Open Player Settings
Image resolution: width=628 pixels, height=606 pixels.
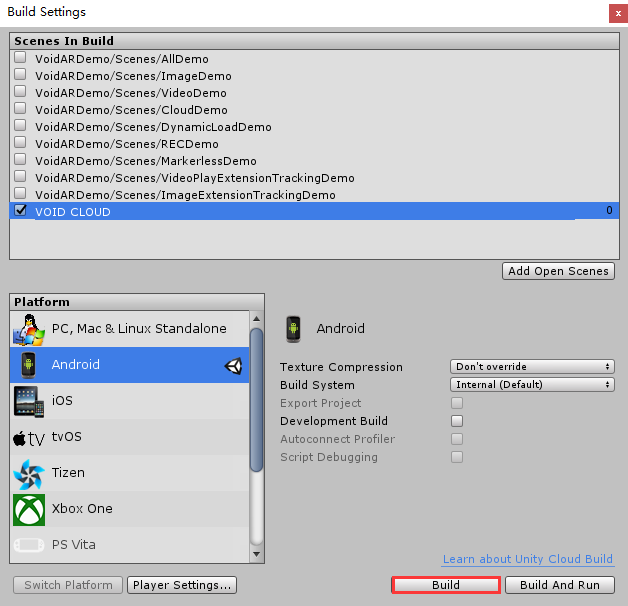pos(182,585)
